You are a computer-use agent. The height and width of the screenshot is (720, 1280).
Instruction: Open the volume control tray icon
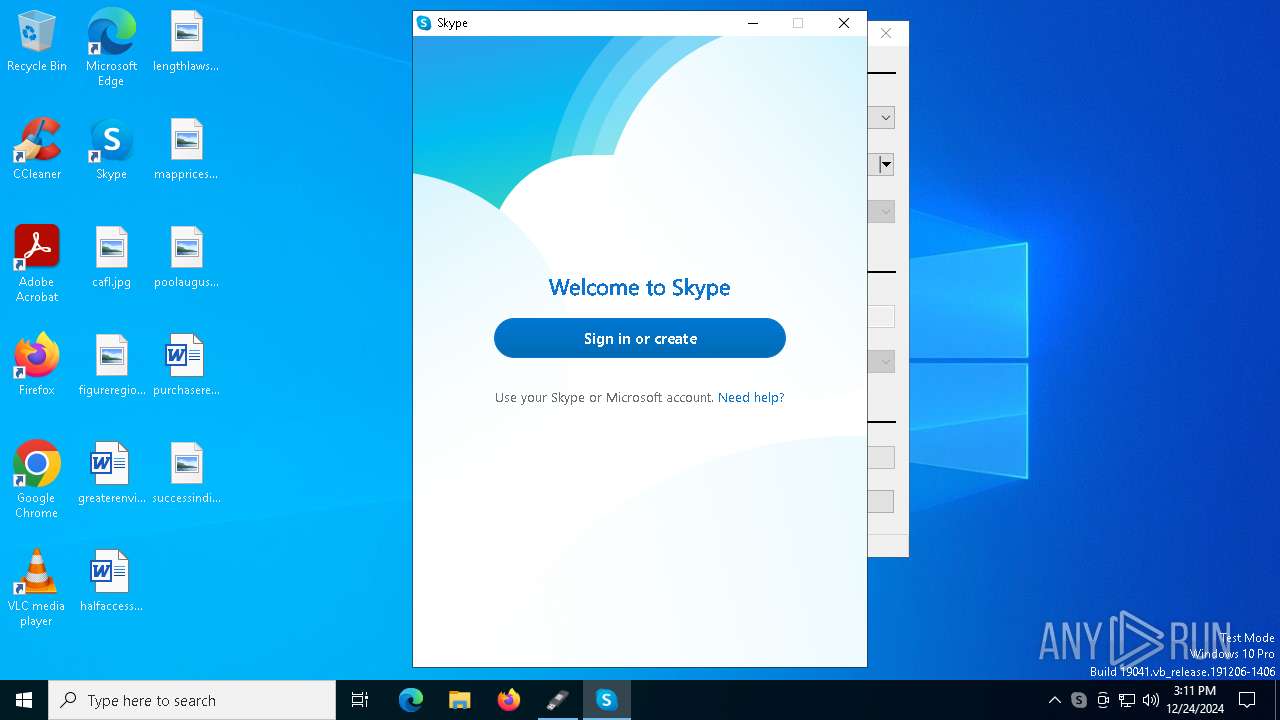1151,700
